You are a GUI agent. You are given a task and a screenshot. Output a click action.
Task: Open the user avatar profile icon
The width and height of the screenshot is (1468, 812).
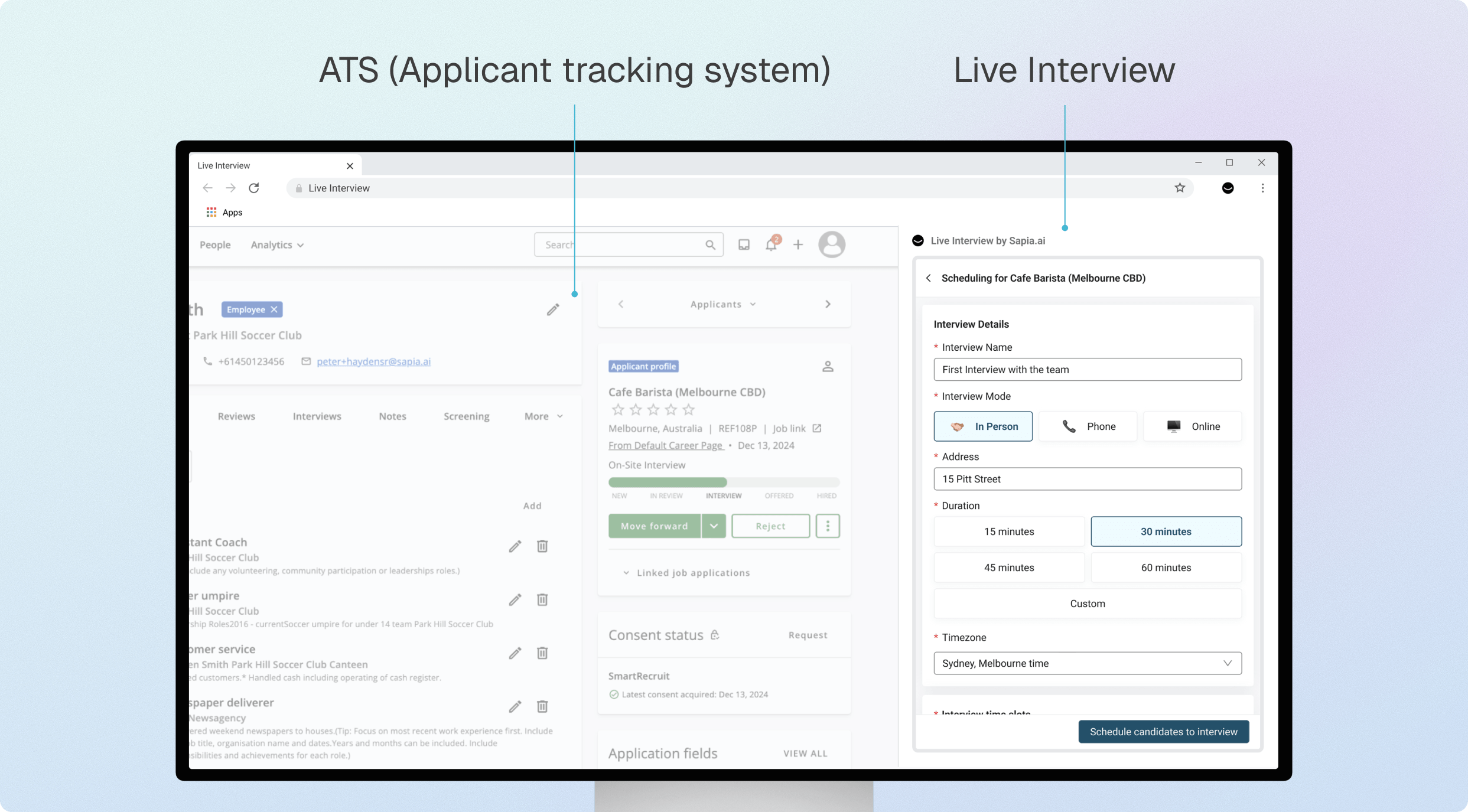(831, 244)
